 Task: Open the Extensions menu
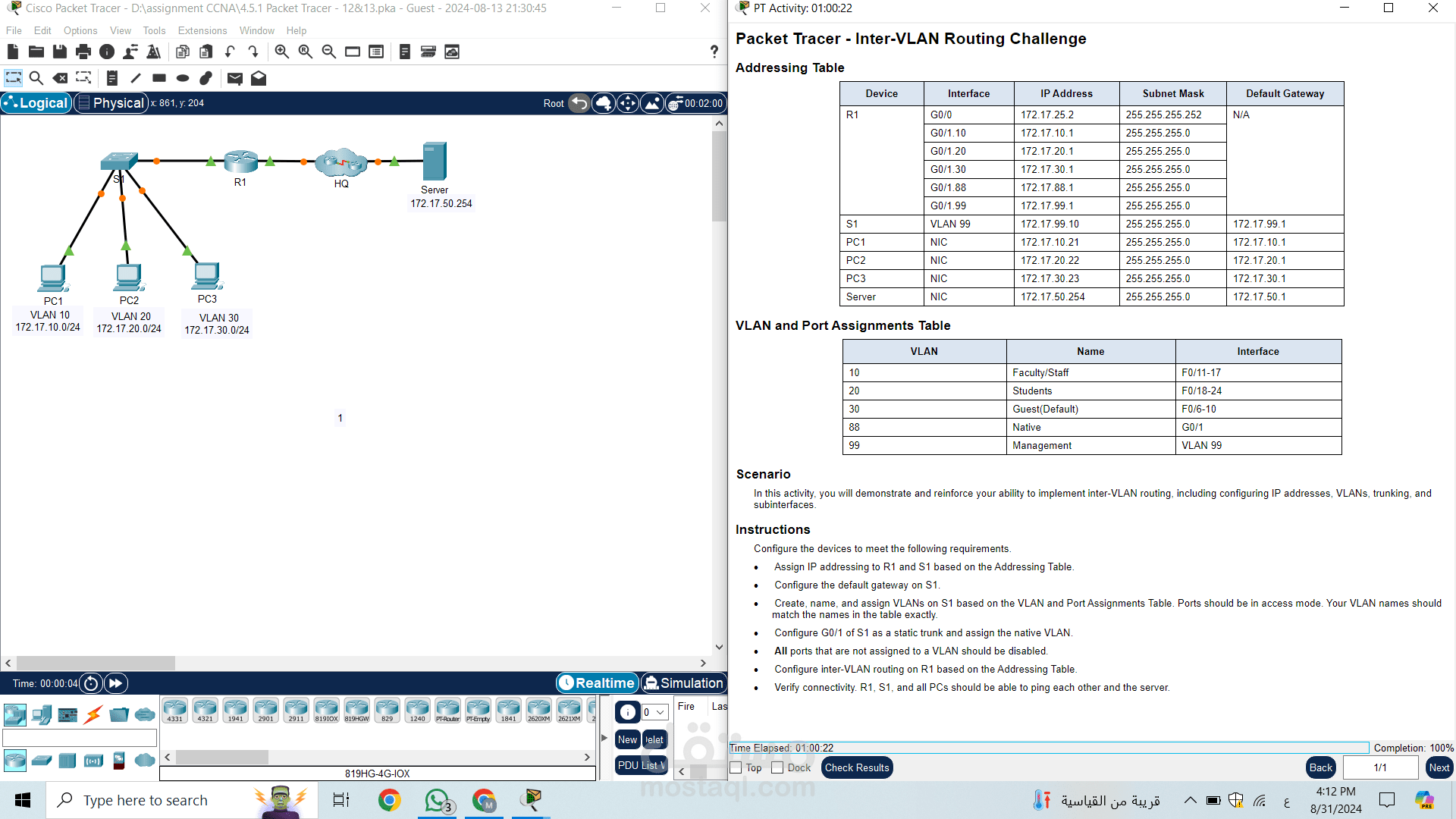202,30
